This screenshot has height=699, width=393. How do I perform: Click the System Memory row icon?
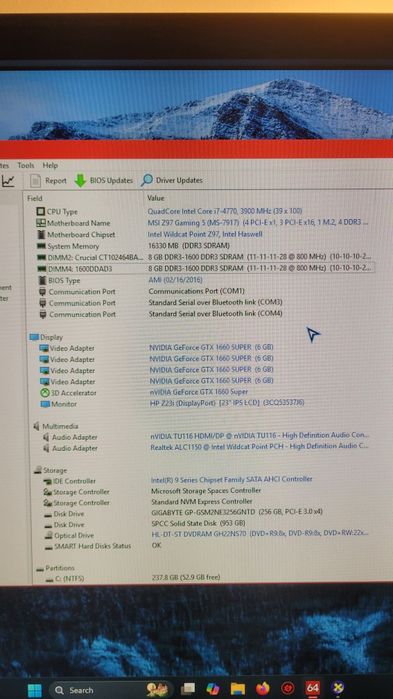(41, 246)
